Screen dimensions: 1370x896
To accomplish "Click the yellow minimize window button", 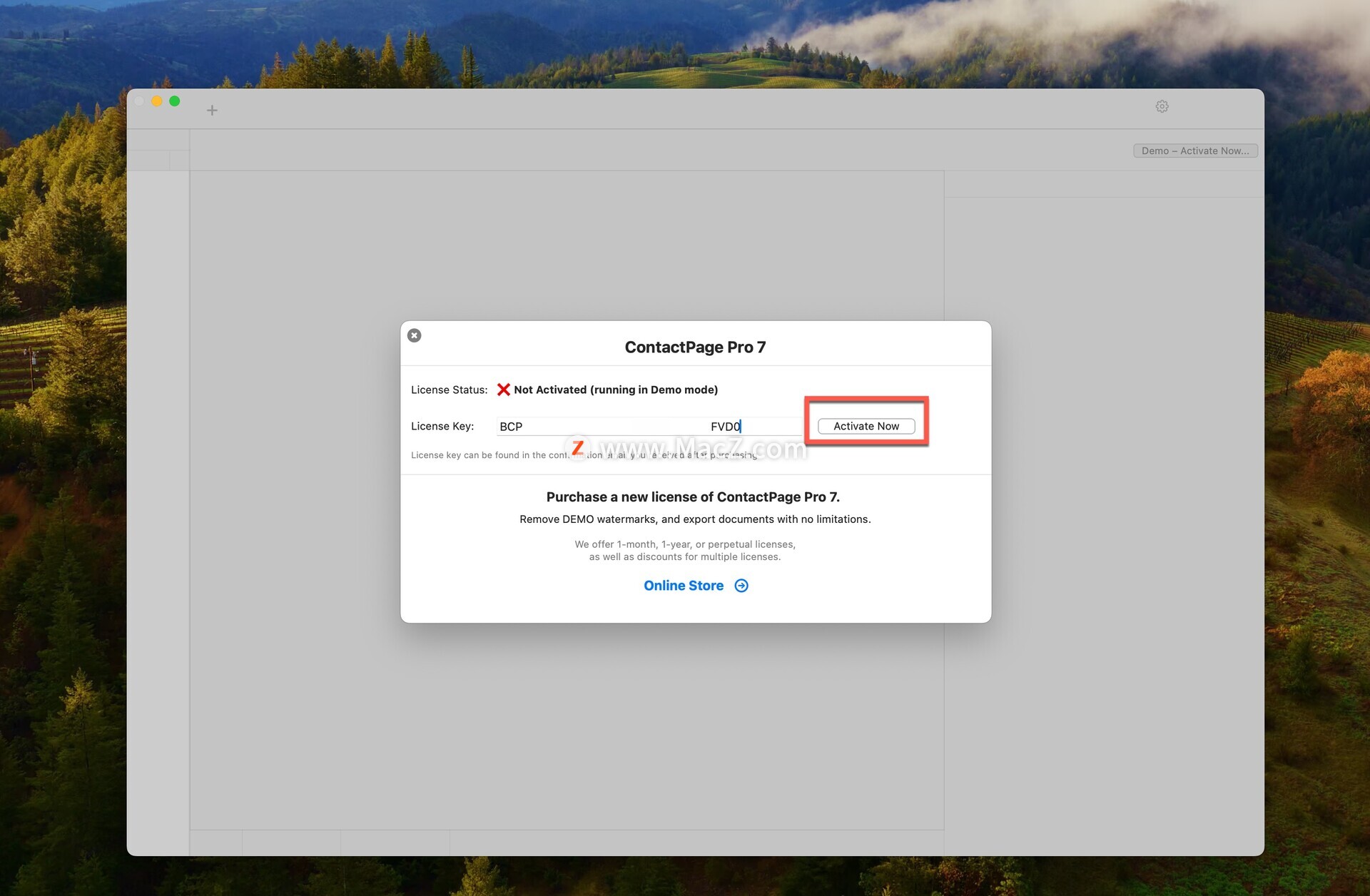I will 157,101.
